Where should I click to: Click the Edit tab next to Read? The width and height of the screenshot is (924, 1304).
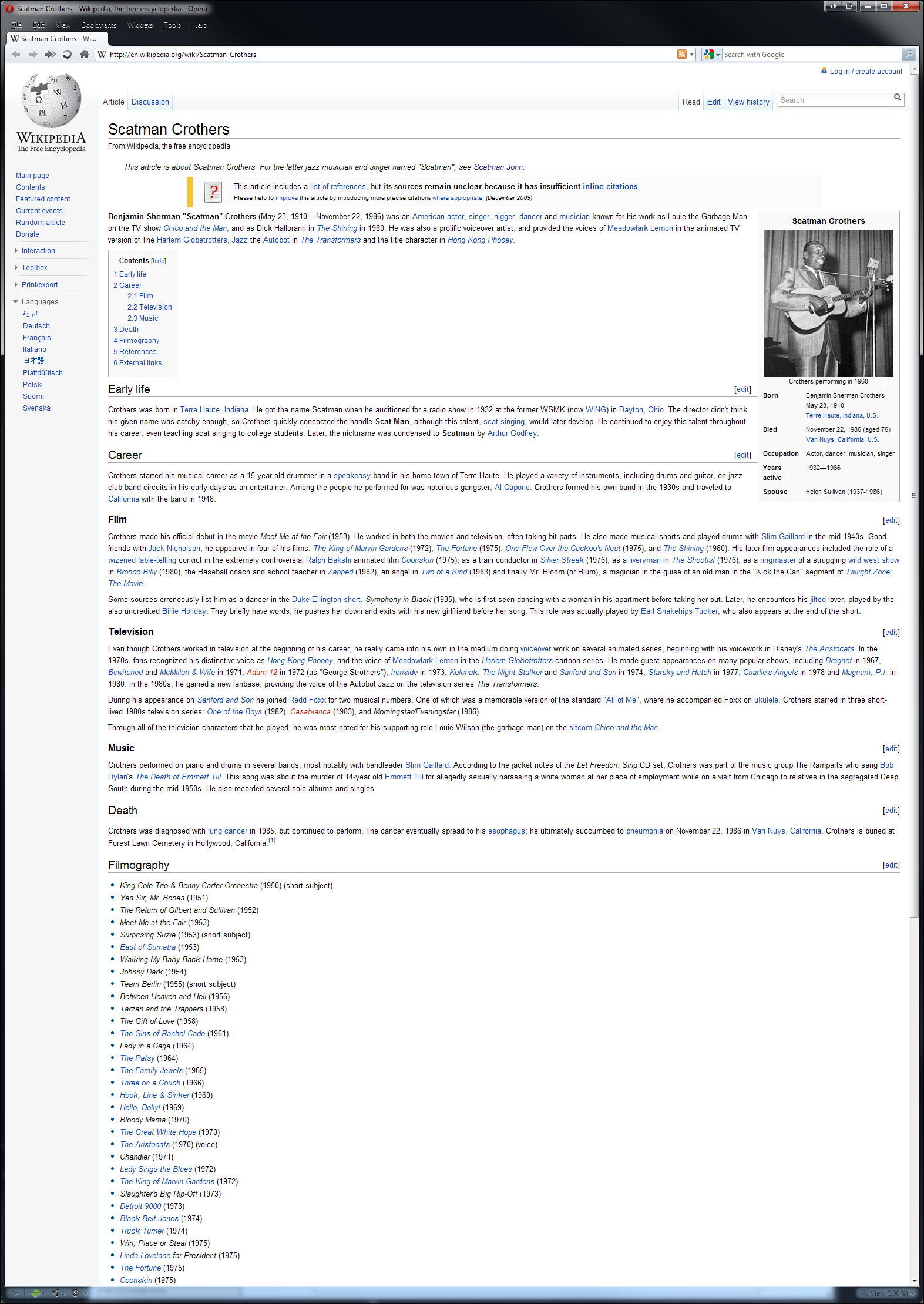coord(714,102)
